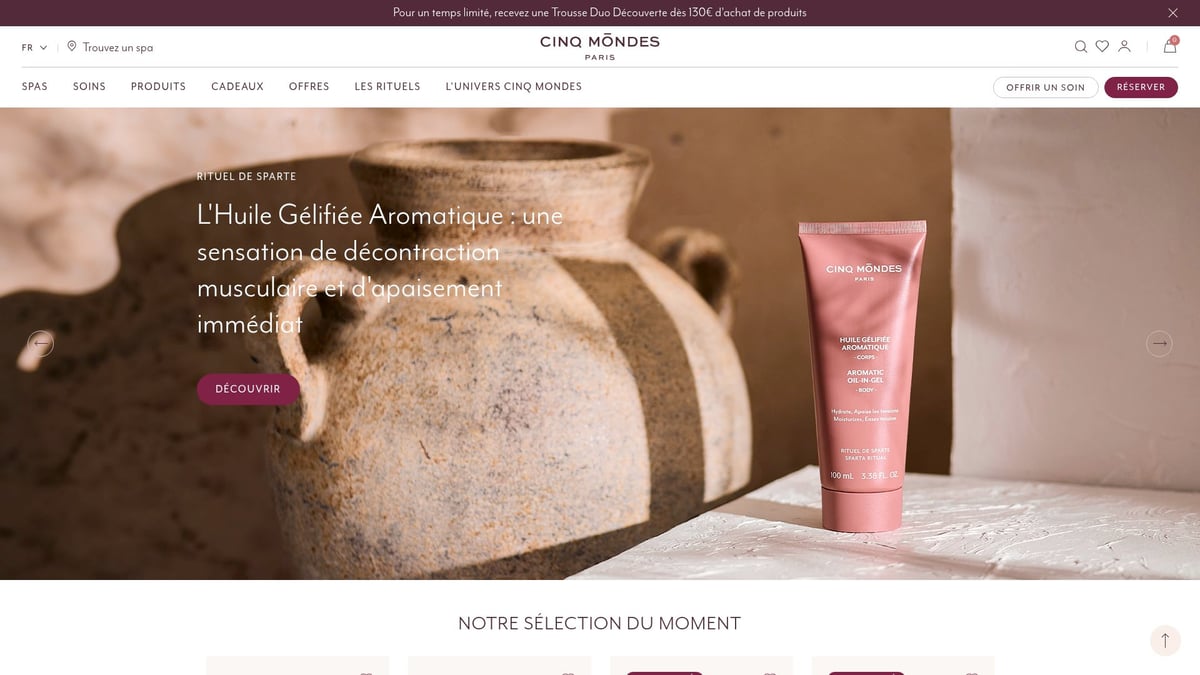Click the location pin icon beside Trouvez un spa
The width and height of the screenshot is (1200, 675).
[x=72, y=46]
